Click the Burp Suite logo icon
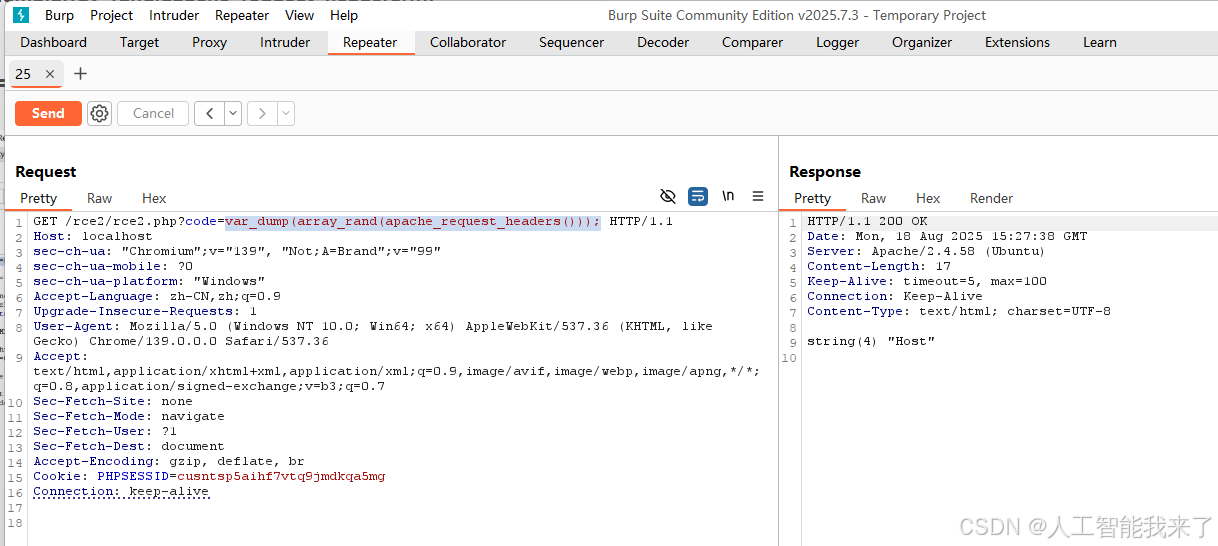Screen dimensions: 1218x546 (x=21, y=15)
